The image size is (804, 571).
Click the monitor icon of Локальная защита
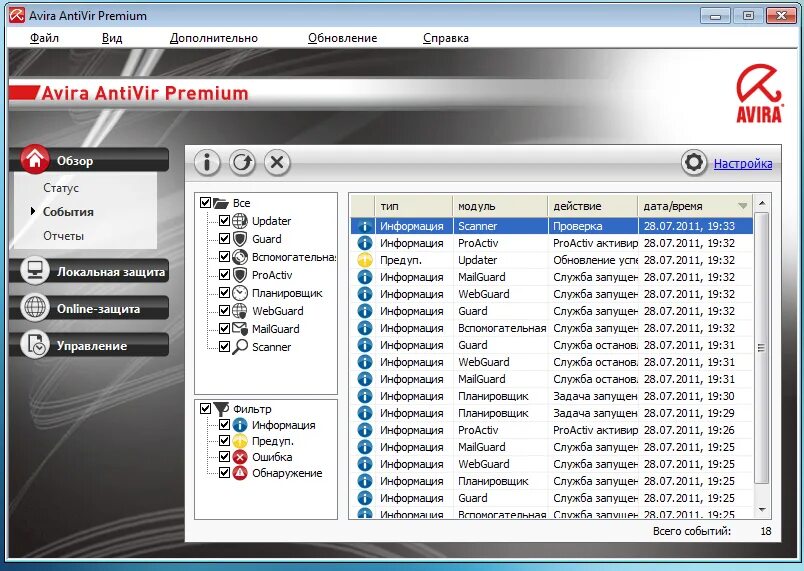pyautogui.click(x=35, y=271)
